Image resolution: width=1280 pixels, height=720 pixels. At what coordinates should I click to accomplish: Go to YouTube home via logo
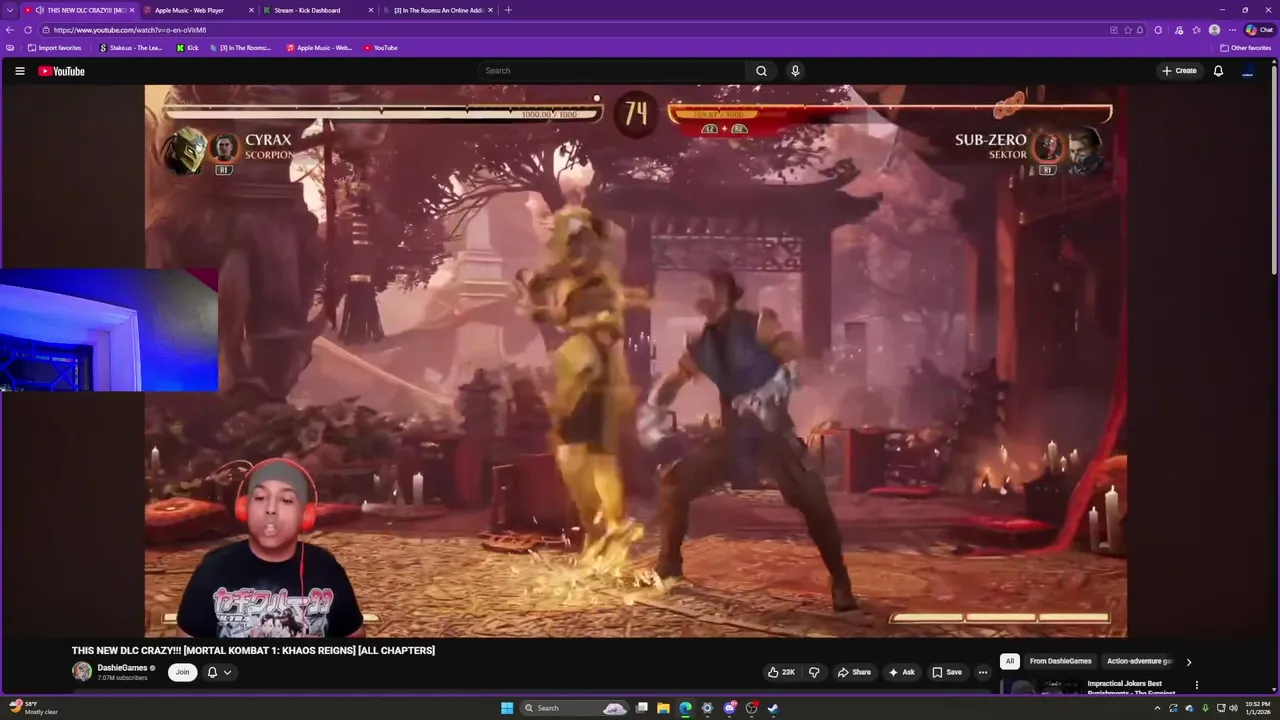tap(61, 71)
